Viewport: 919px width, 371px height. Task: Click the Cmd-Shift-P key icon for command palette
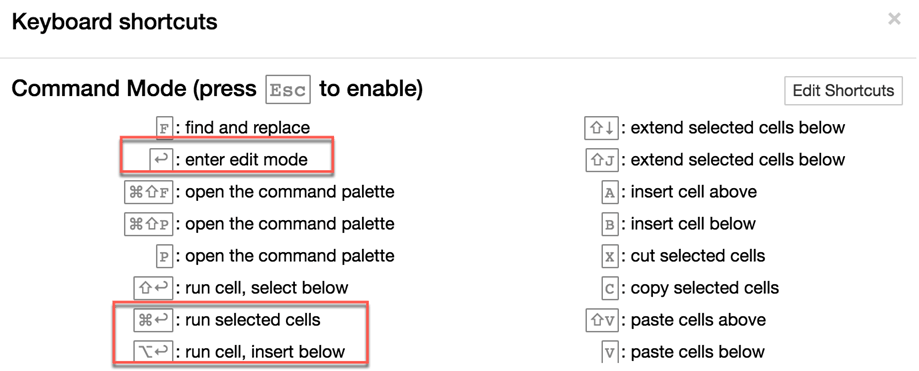pos(149,224)
